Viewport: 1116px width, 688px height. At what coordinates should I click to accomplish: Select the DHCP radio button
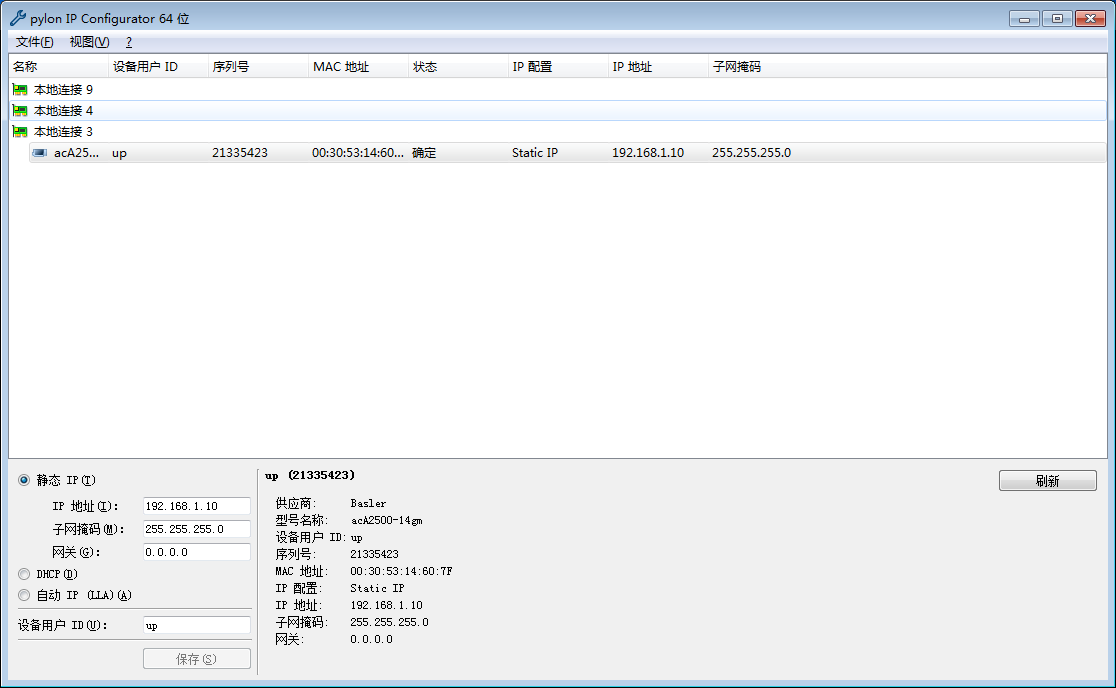(x=24, y=574)
